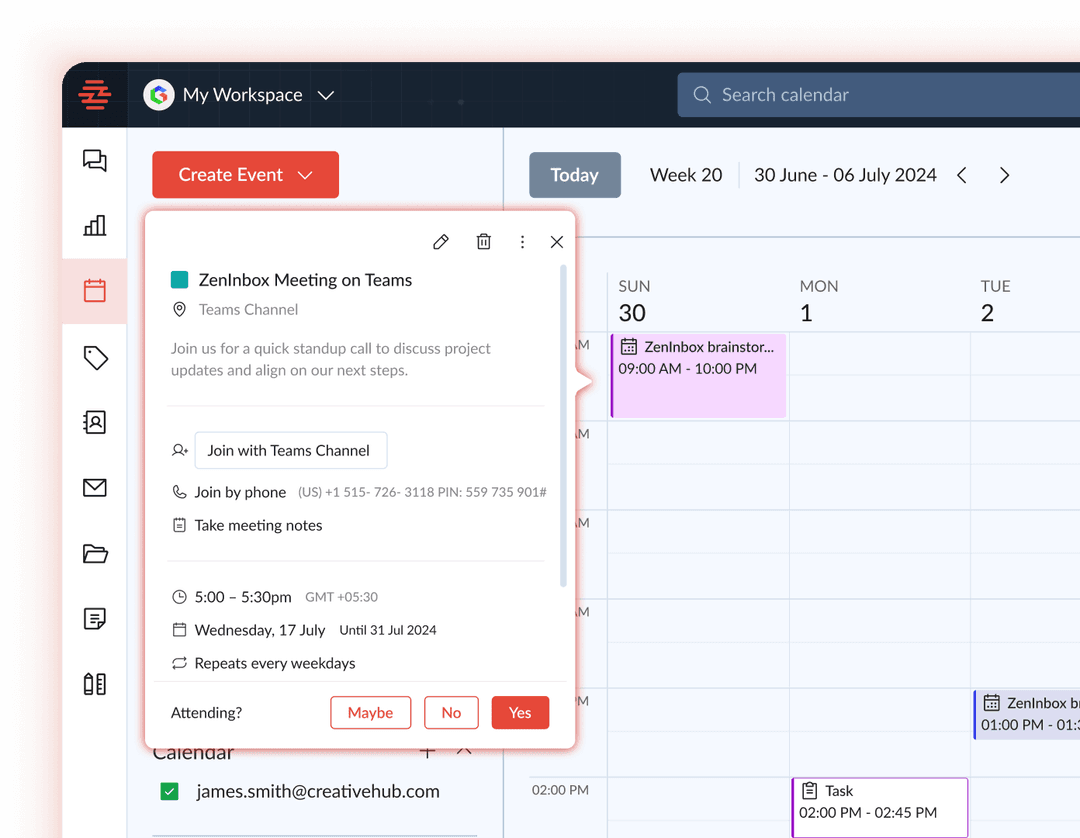Open the Task event at 02:00 PM
The height and width of the screenshot is (838, 1080).
[x=880, y=807]
